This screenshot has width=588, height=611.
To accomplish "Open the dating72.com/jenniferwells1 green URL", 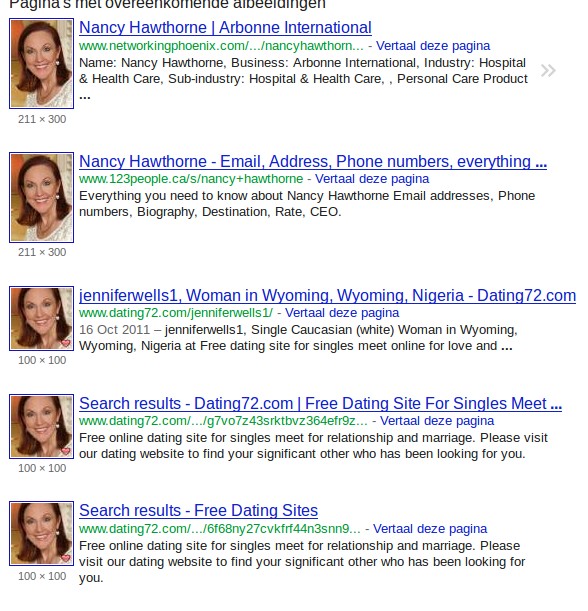I will [176, 313].
